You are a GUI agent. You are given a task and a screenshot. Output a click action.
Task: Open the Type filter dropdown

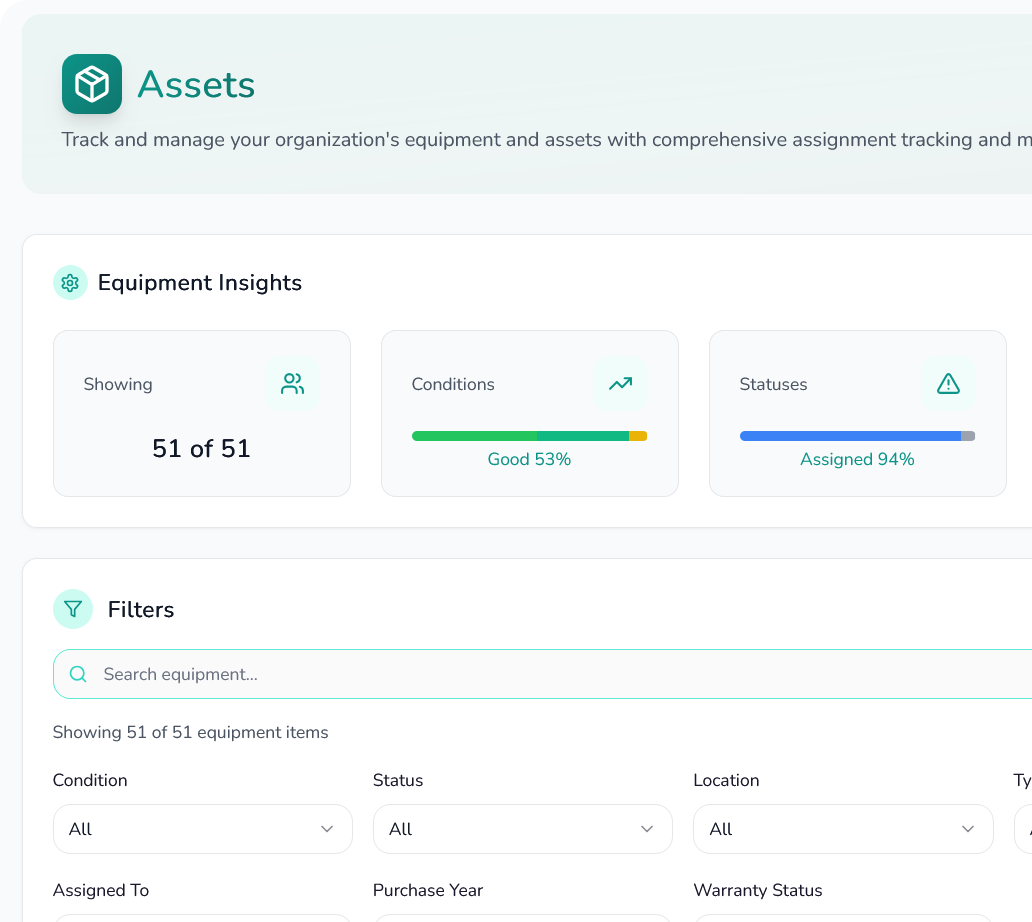(x=1025, y=829)
